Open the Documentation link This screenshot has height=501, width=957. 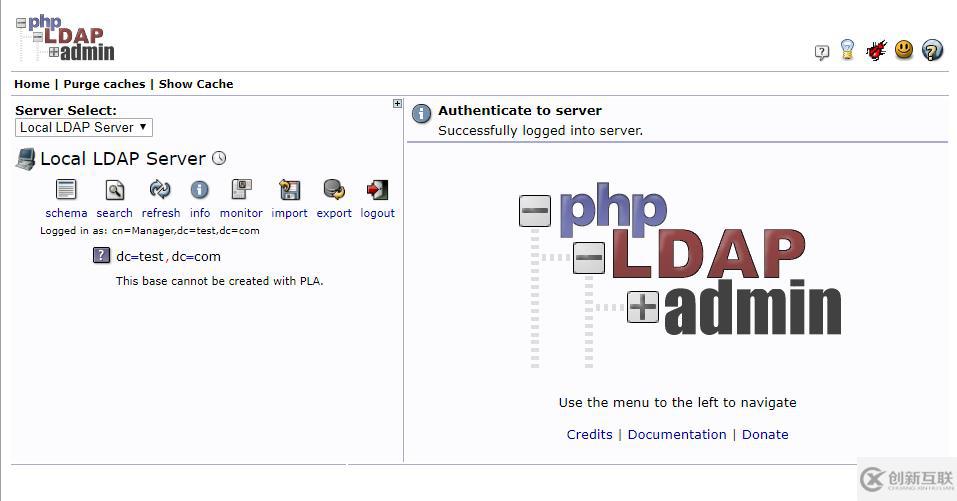tap(677, 434)
